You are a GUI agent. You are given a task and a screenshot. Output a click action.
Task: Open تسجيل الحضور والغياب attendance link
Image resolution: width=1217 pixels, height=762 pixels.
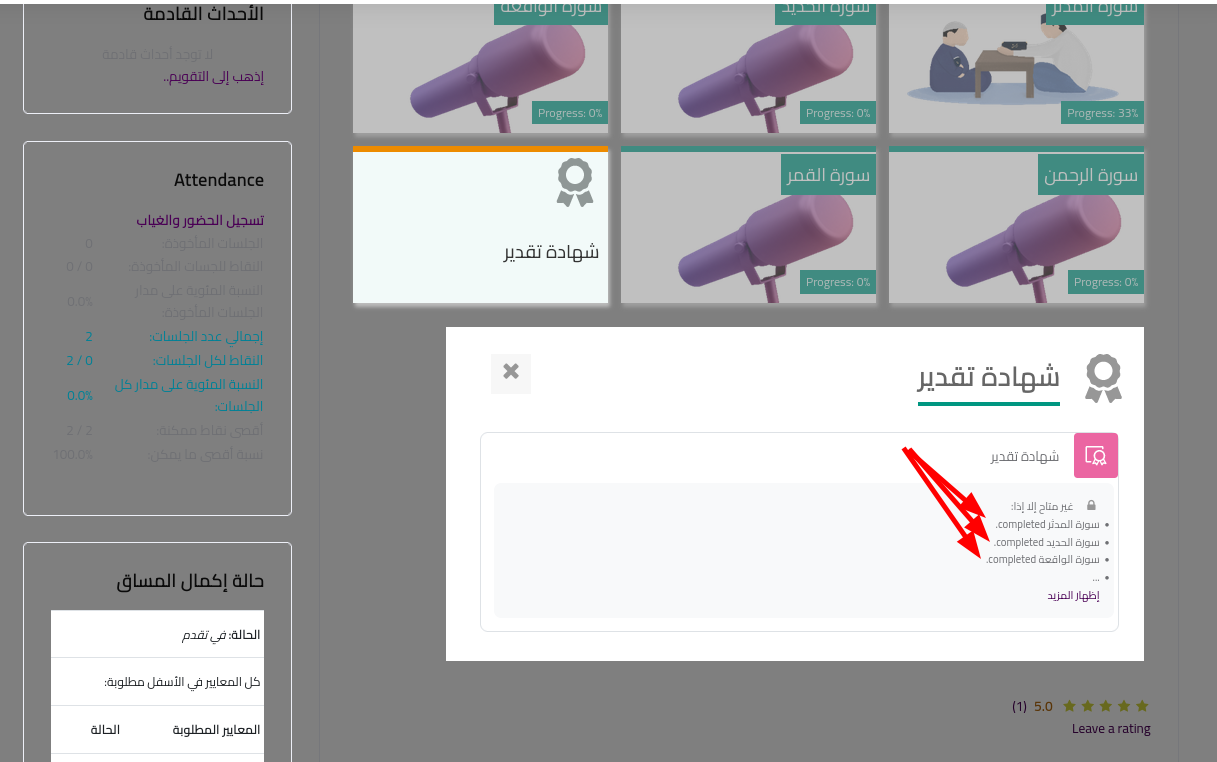(x=200, y=220)
